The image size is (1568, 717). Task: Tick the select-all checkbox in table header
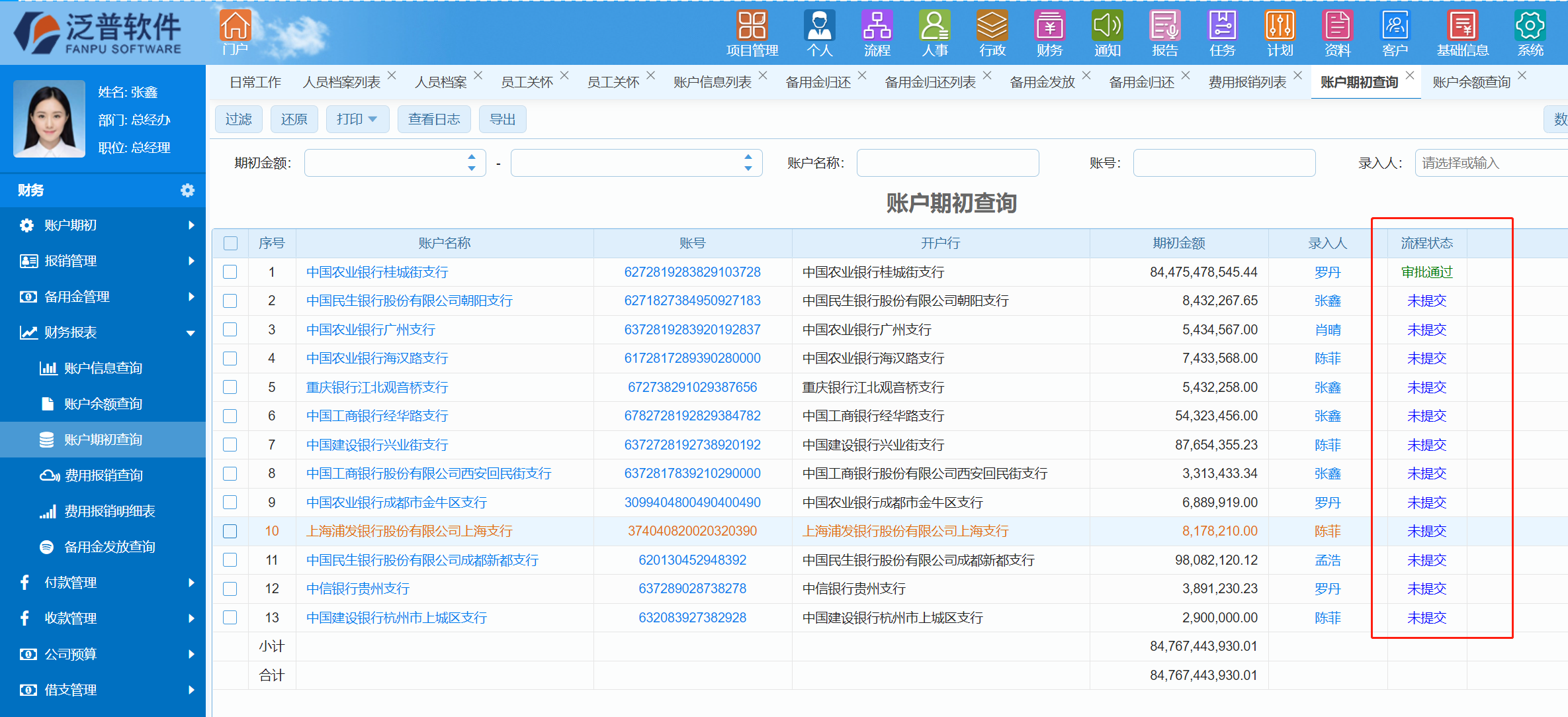tap(230, 243)
